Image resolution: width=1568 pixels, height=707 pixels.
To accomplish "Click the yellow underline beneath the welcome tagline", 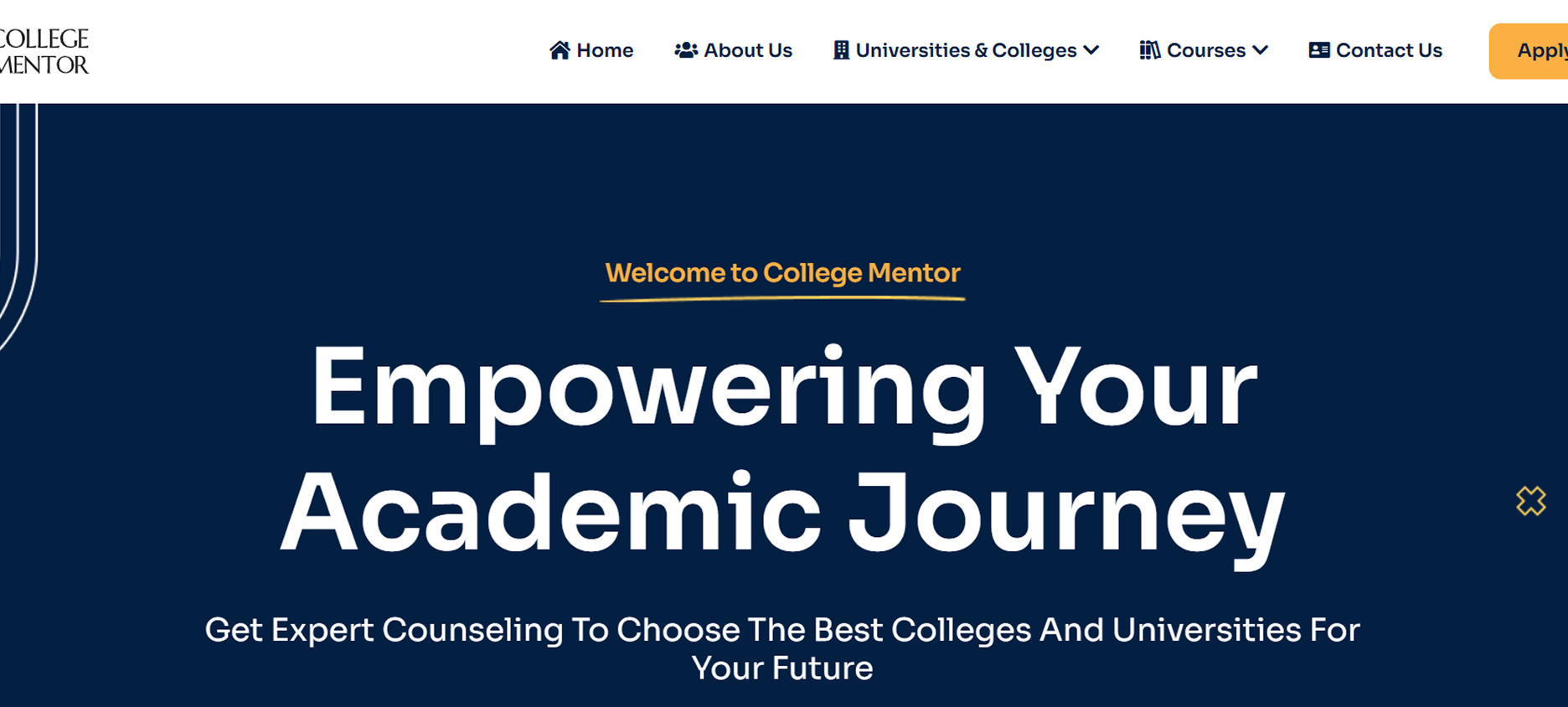I will point(782,298).
